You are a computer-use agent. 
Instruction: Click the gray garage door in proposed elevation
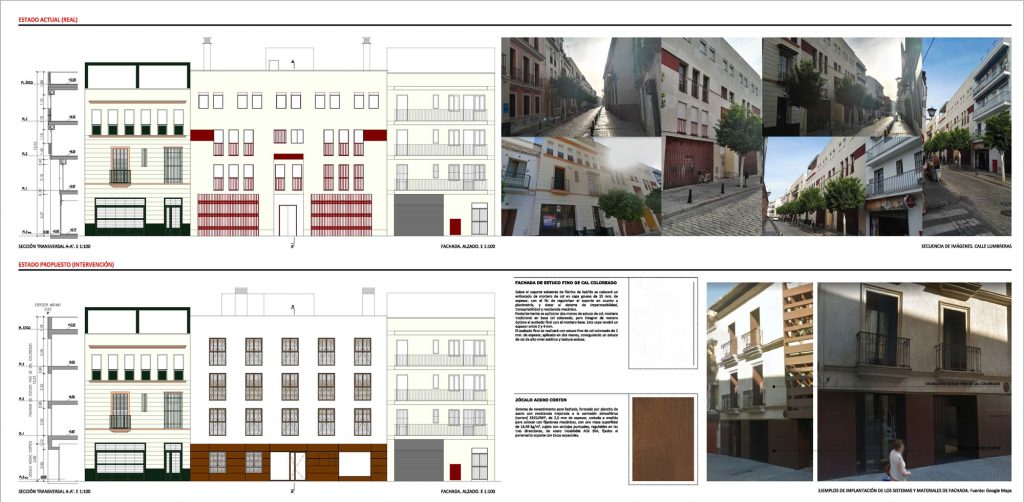[418, 459]
